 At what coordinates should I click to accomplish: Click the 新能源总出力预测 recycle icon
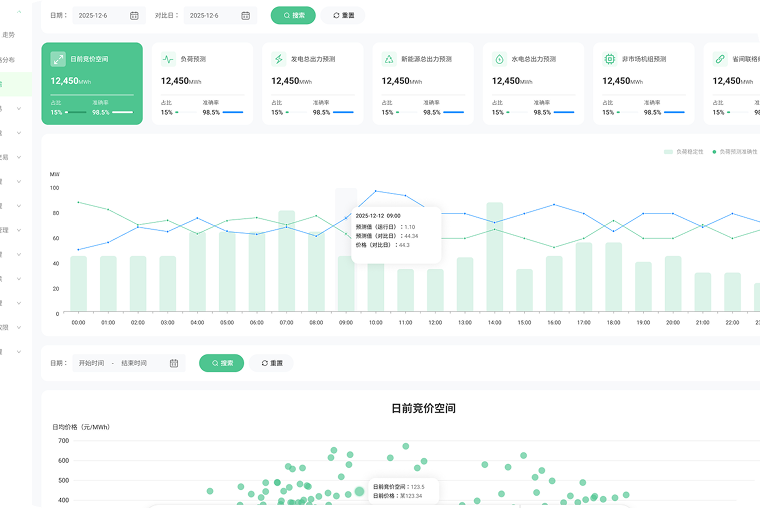(x=389, y=59)
